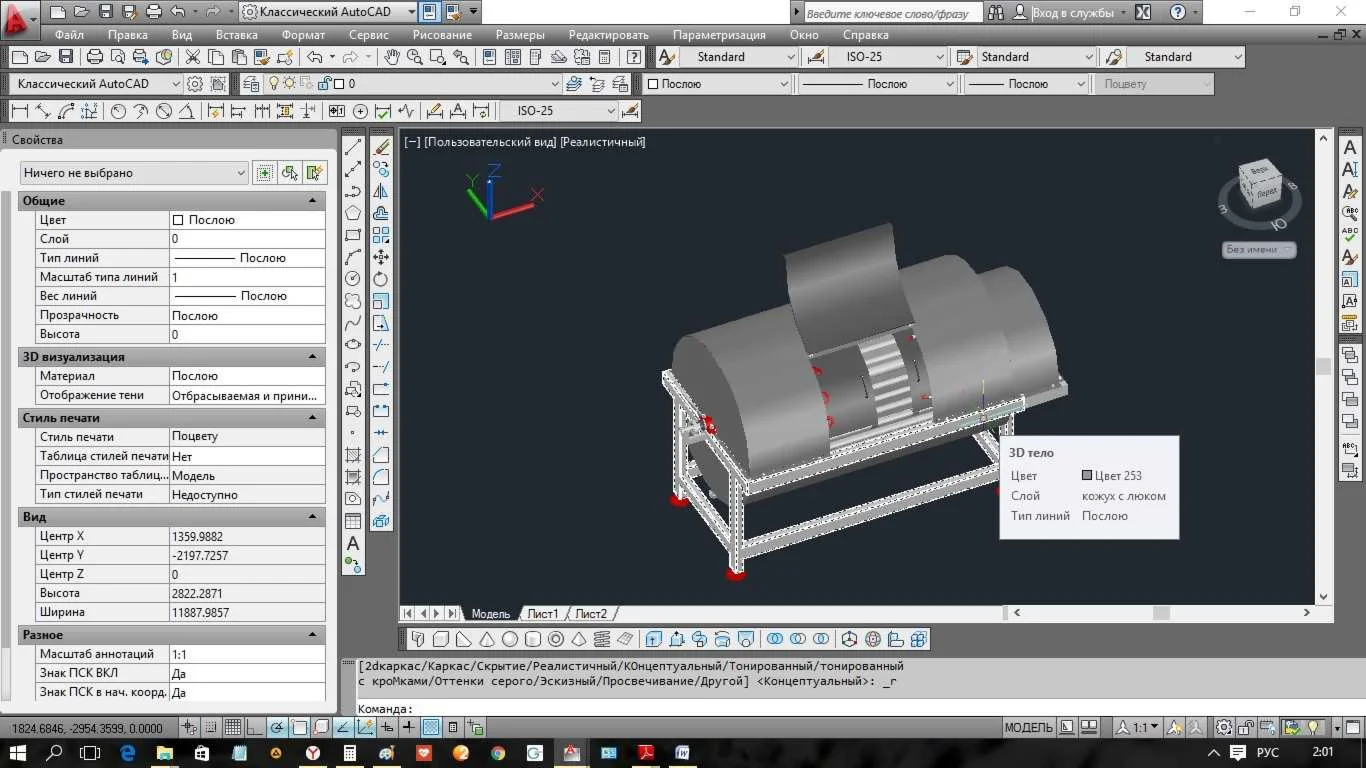Click the Без имени view label
This screenshot has height=768, width=1366.
click(x=1258, y=250)
